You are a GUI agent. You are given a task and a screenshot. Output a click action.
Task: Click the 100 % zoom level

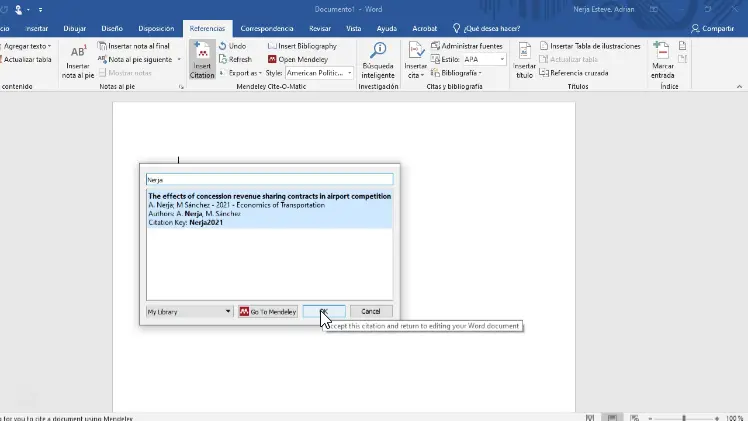[x=734, y=418]
